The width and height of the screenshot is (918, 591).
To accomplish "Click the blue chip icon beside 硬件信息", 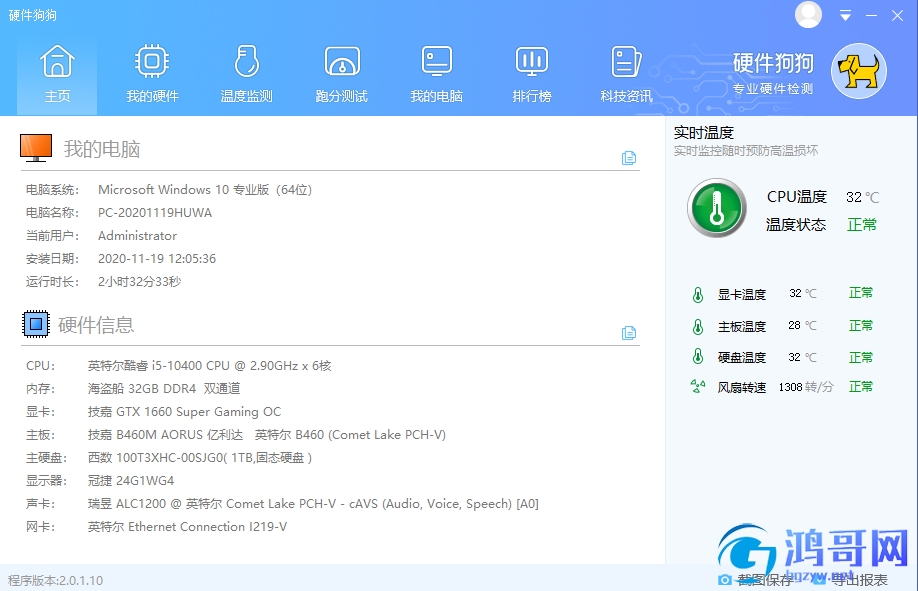I will [36, 324].
